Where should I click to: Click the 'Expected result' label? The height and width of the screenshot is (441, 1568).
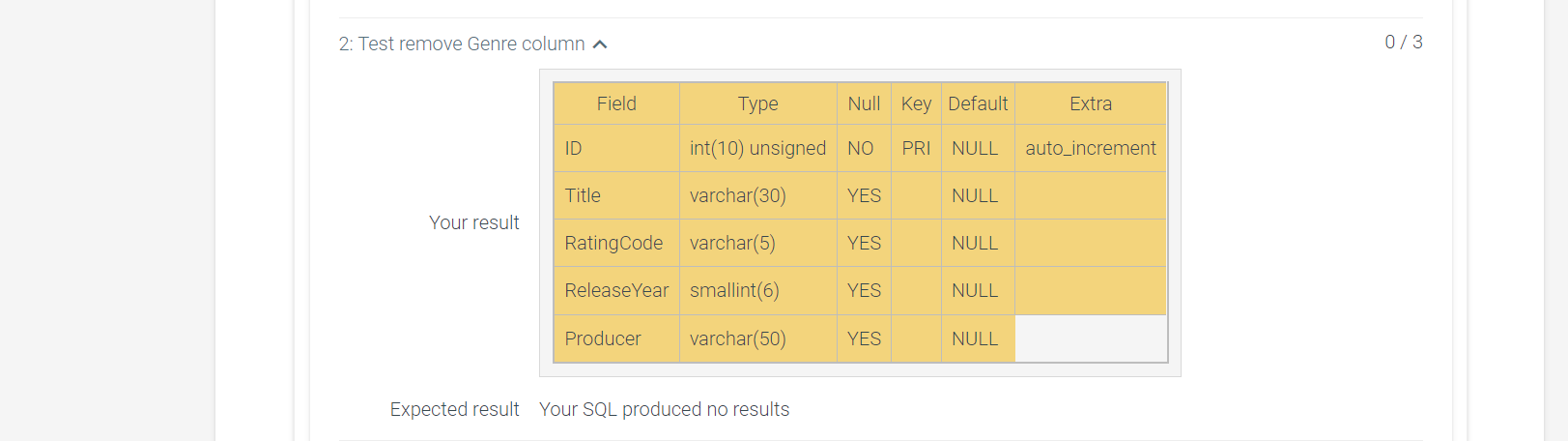tap(455, 409)
